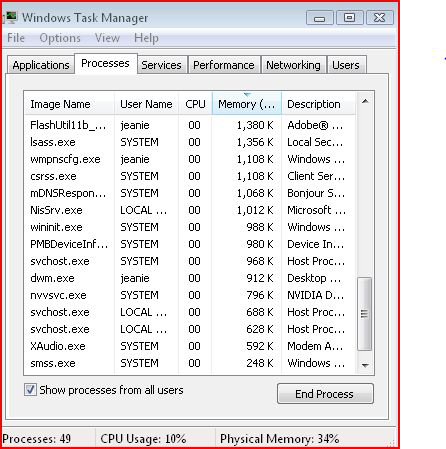The image size is (446, 449).
Task: Click the 248 K memory value
Action: point(260,363)
